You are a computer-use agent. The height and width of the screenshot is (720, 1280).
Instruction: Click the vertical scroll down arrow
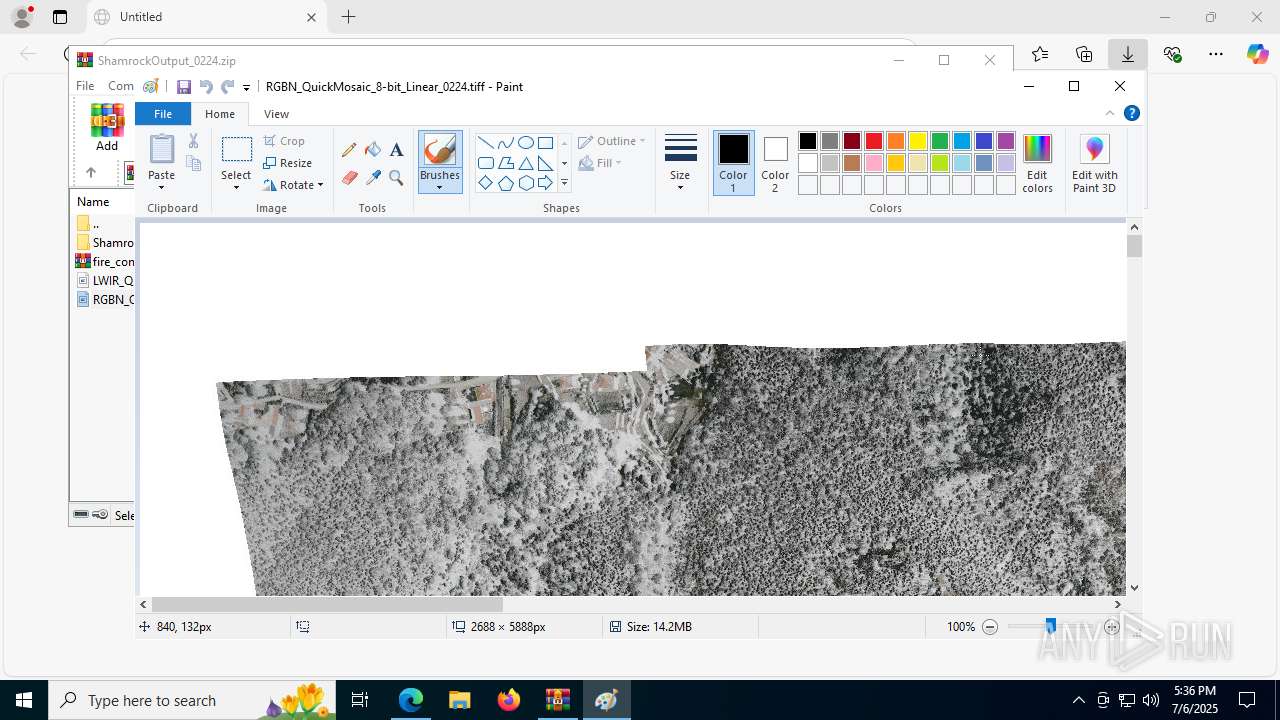point(1134,588)
